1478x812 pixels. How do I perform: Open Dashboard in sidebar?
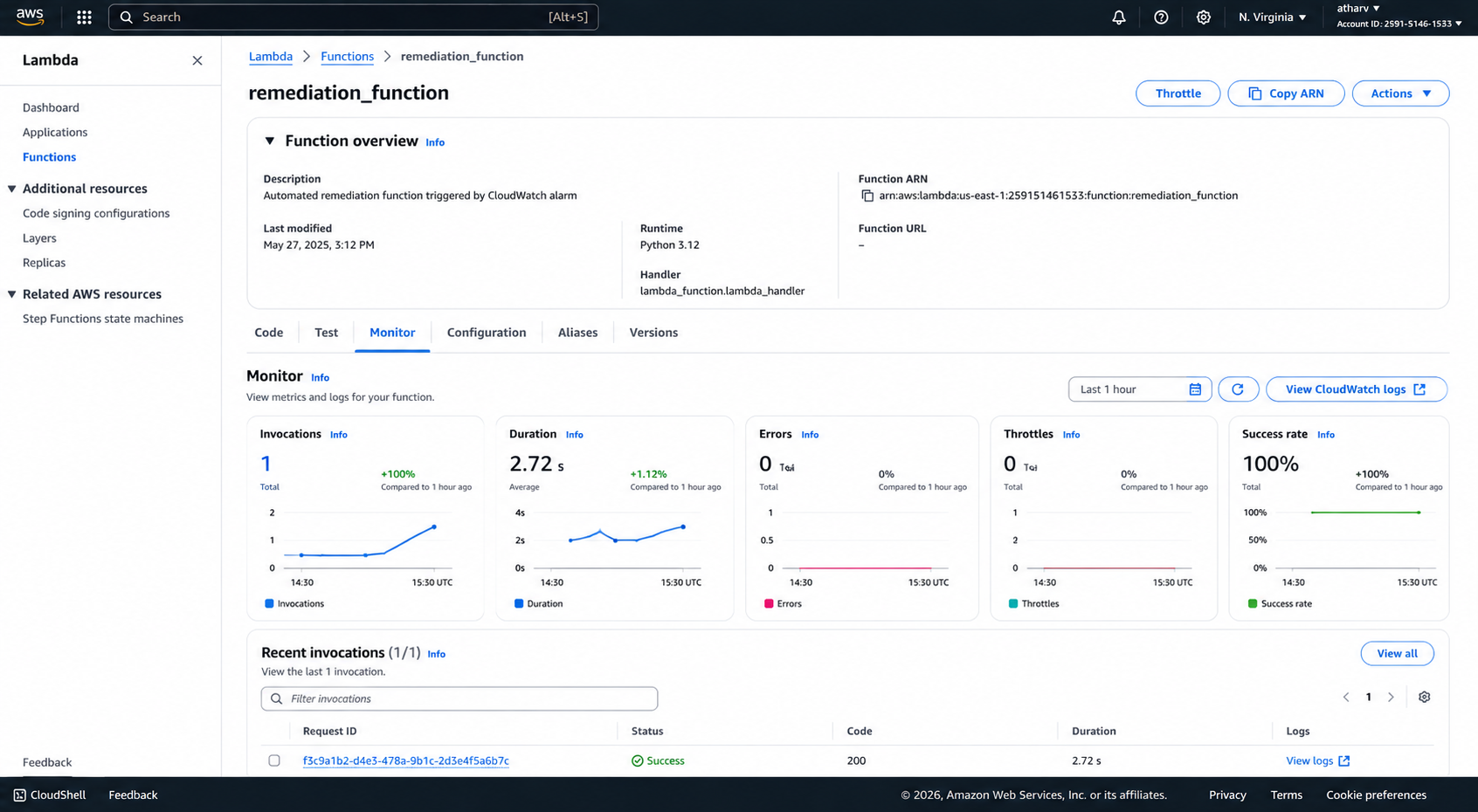pyautogui.click(x=51, y=107)
